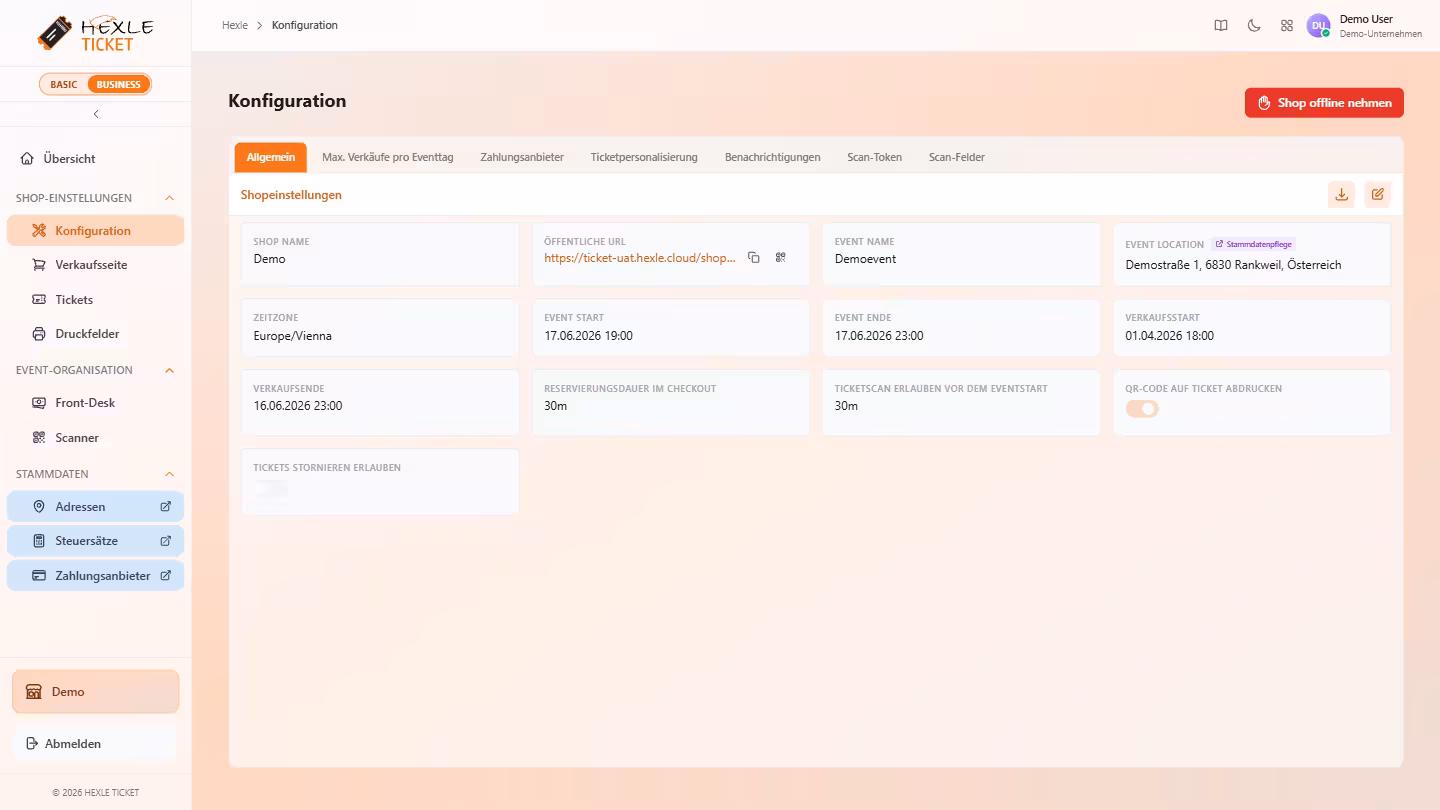Click the Demoevent event name value

click(865, 259)
